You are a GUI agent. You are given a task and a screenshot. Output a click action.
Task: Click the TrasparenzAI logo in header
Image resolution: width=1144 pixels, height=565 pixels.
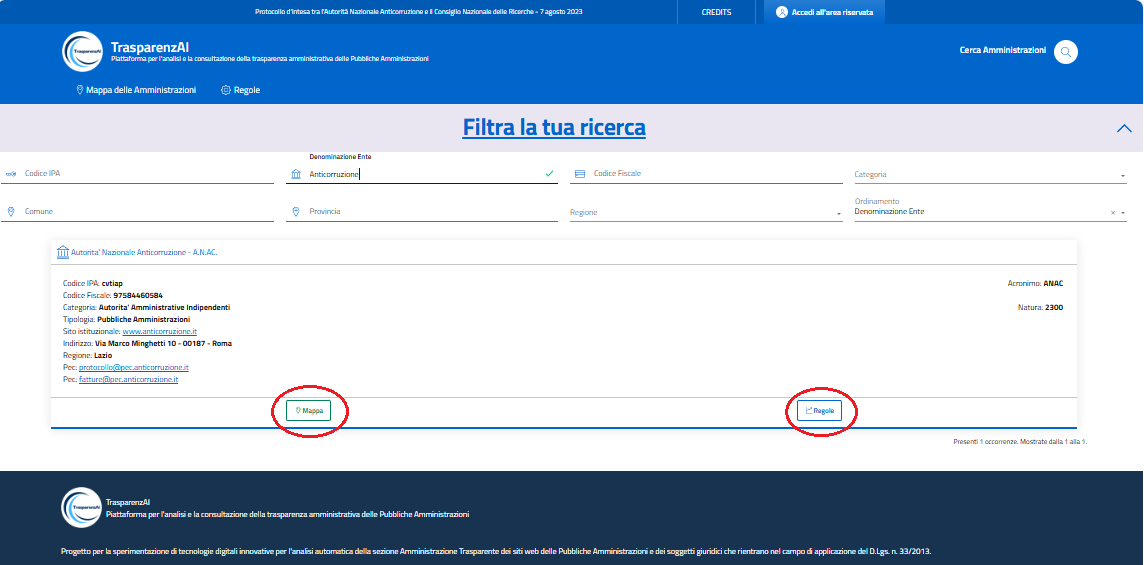pos(82,51)
